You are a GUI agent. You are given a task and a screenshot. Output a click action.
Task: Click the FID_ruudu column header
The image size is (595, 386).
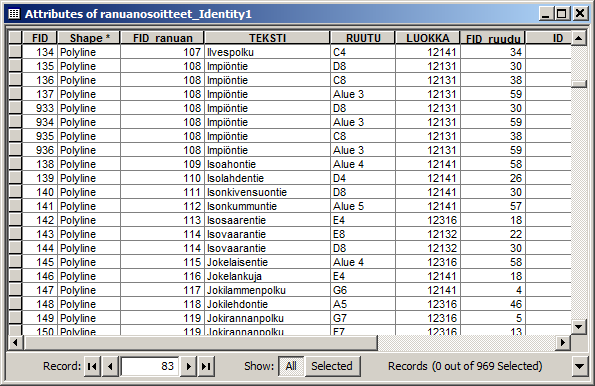pos(493,38)
